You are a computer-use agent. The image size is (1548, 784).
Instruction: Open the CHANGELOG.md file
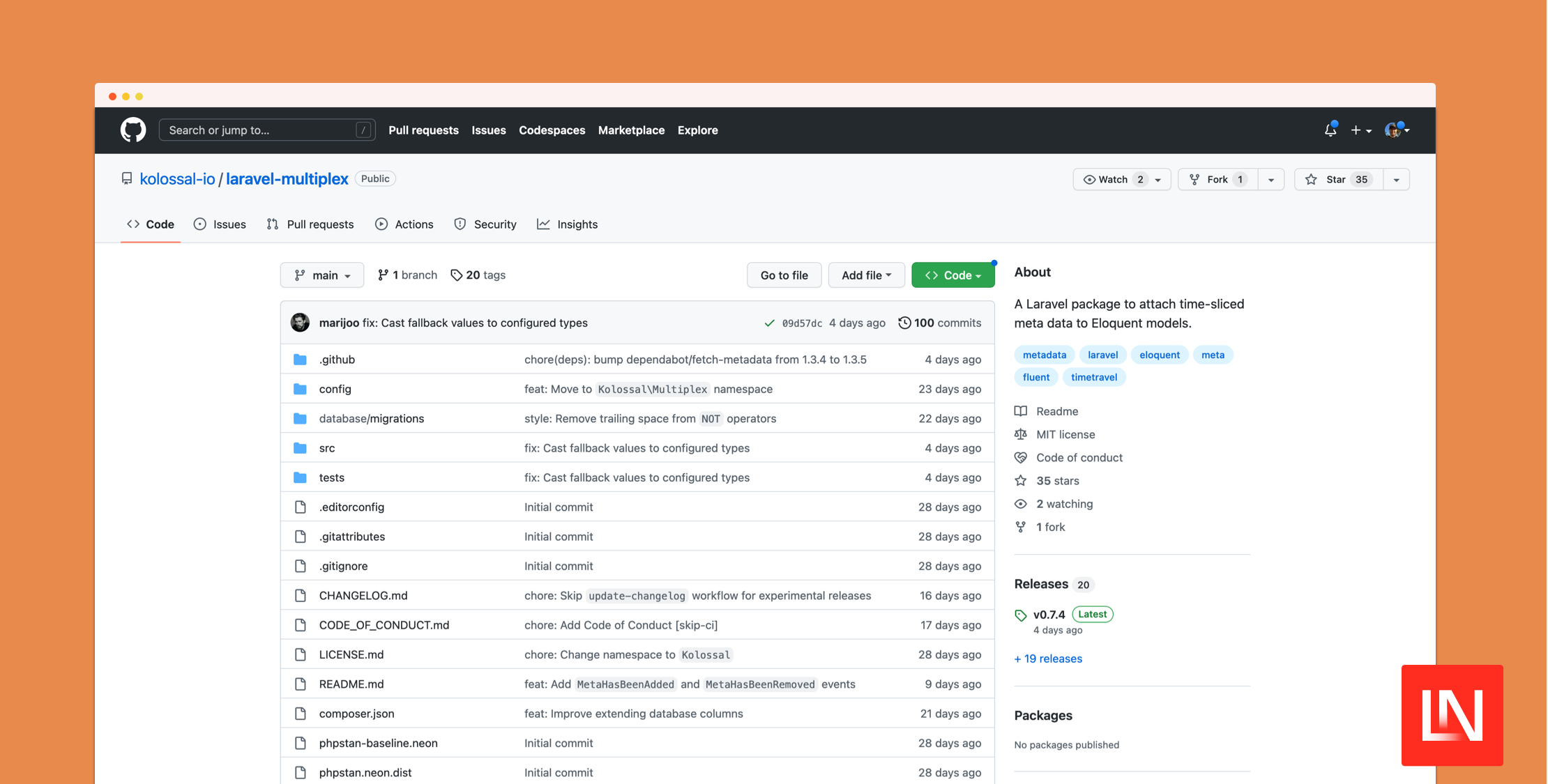[363, 596]
